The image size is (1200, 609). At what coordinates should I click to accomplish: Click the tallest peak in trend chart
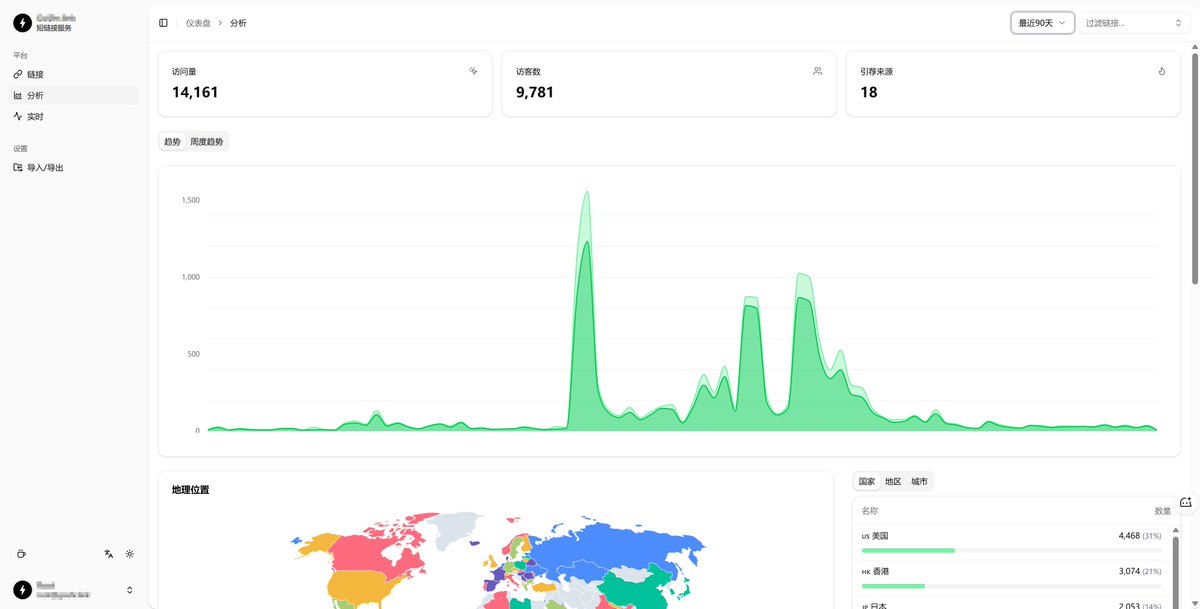(586, 193)
